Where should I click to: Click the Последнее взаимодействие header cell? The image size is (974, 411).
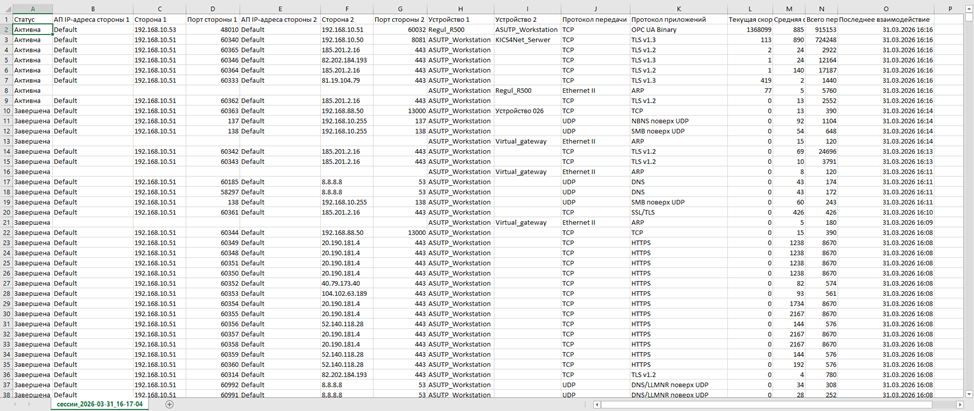click(889, 20)
